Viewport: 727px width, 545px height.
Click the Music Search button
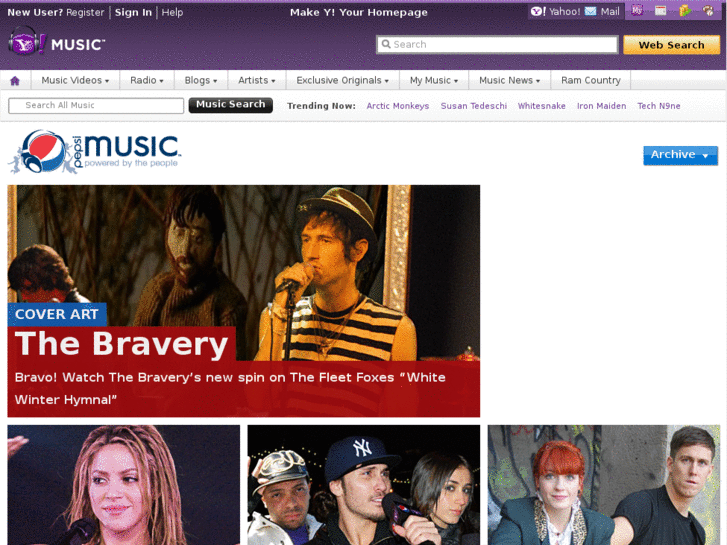click(230, 105)
